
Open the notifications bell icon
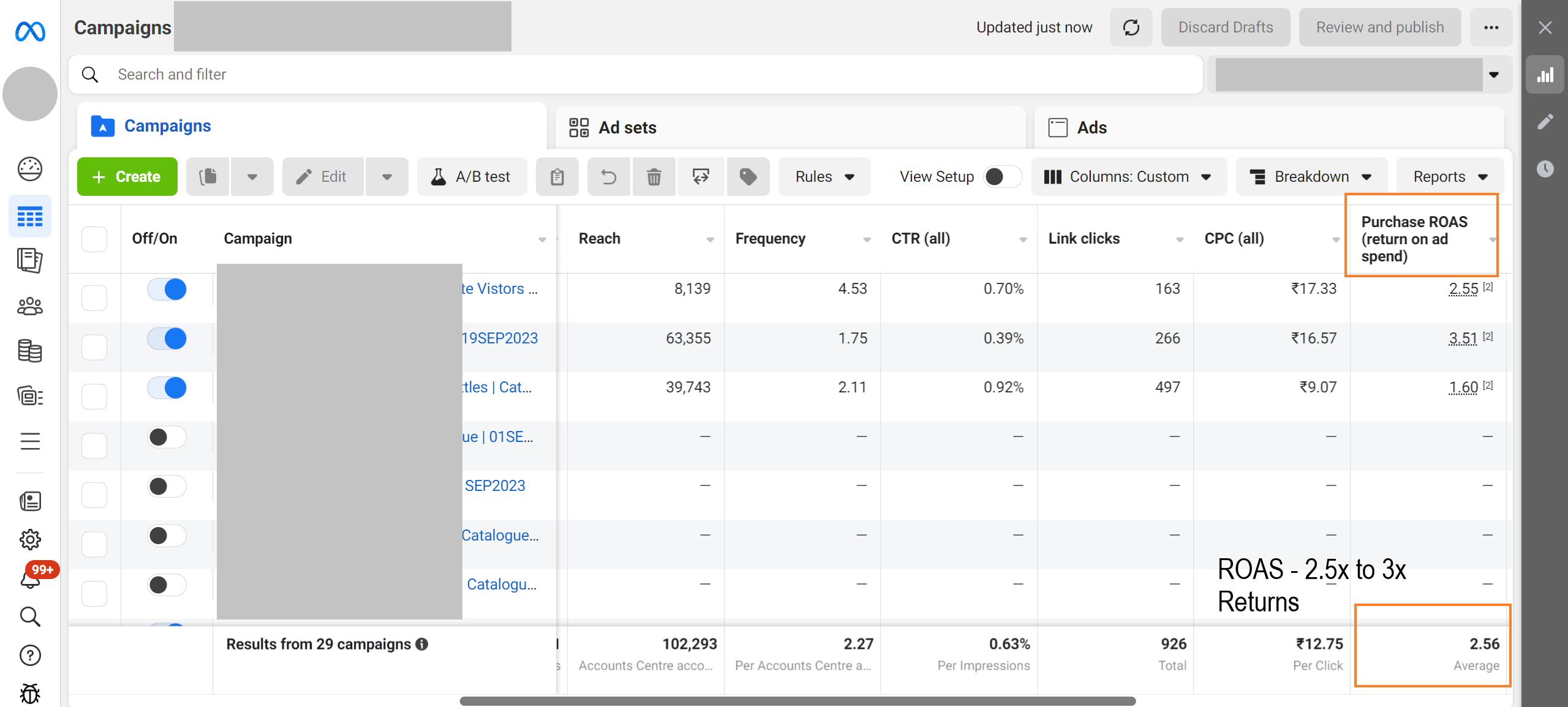pyautogui.click(x=29, y=578)
